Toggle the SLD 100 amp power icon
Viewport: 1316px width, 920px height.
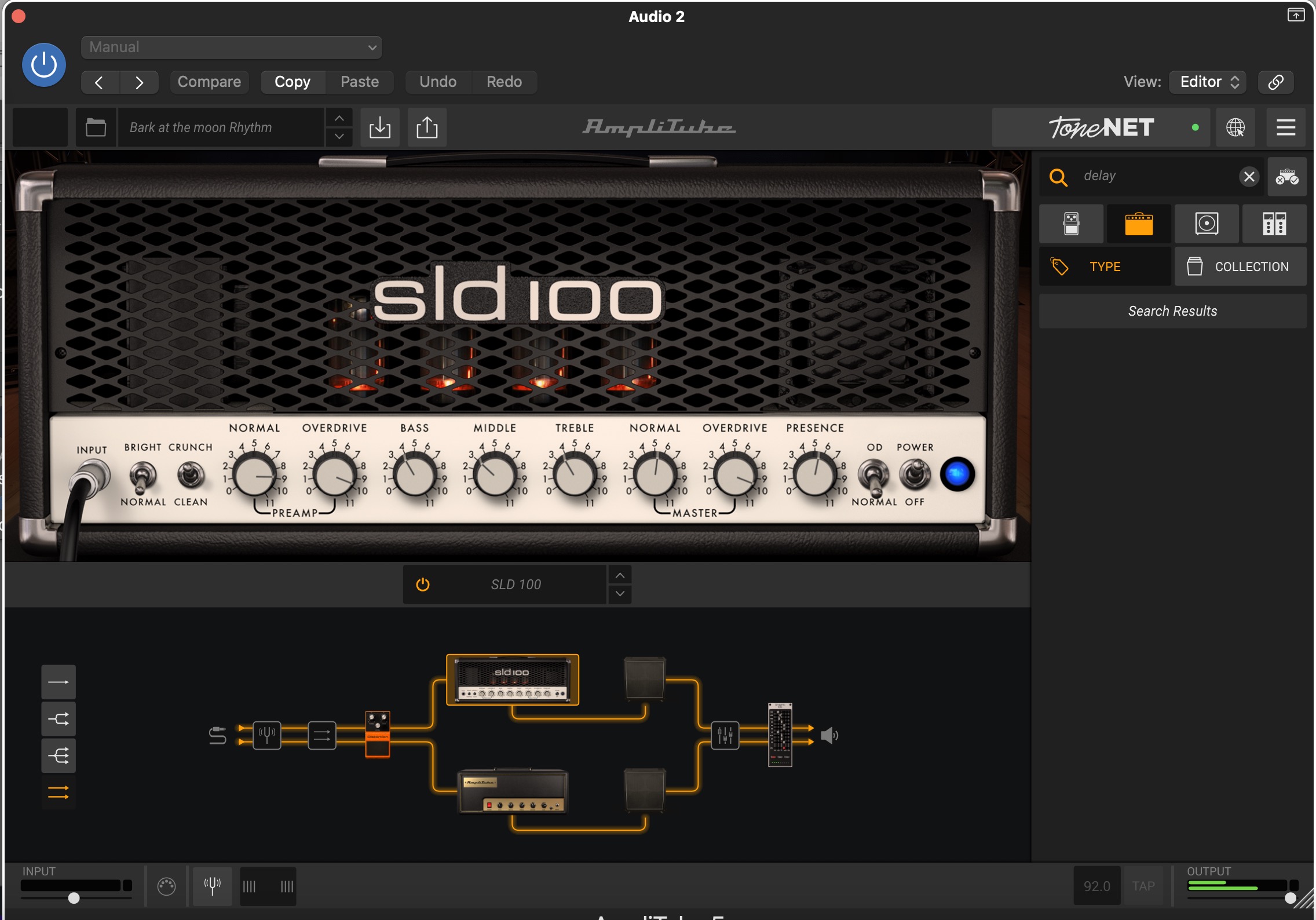coord(423,585)
